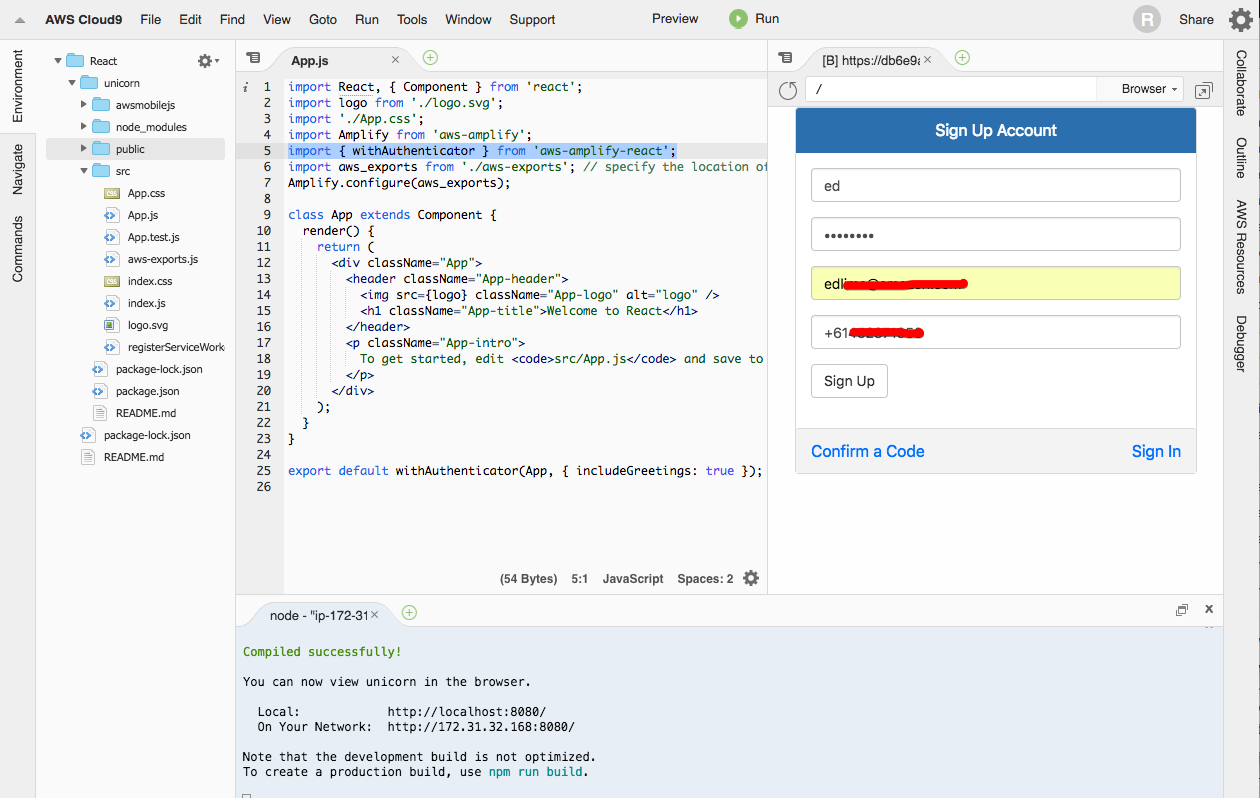
Task: Click the Preview button in toolbar
Action: (675, 18)
